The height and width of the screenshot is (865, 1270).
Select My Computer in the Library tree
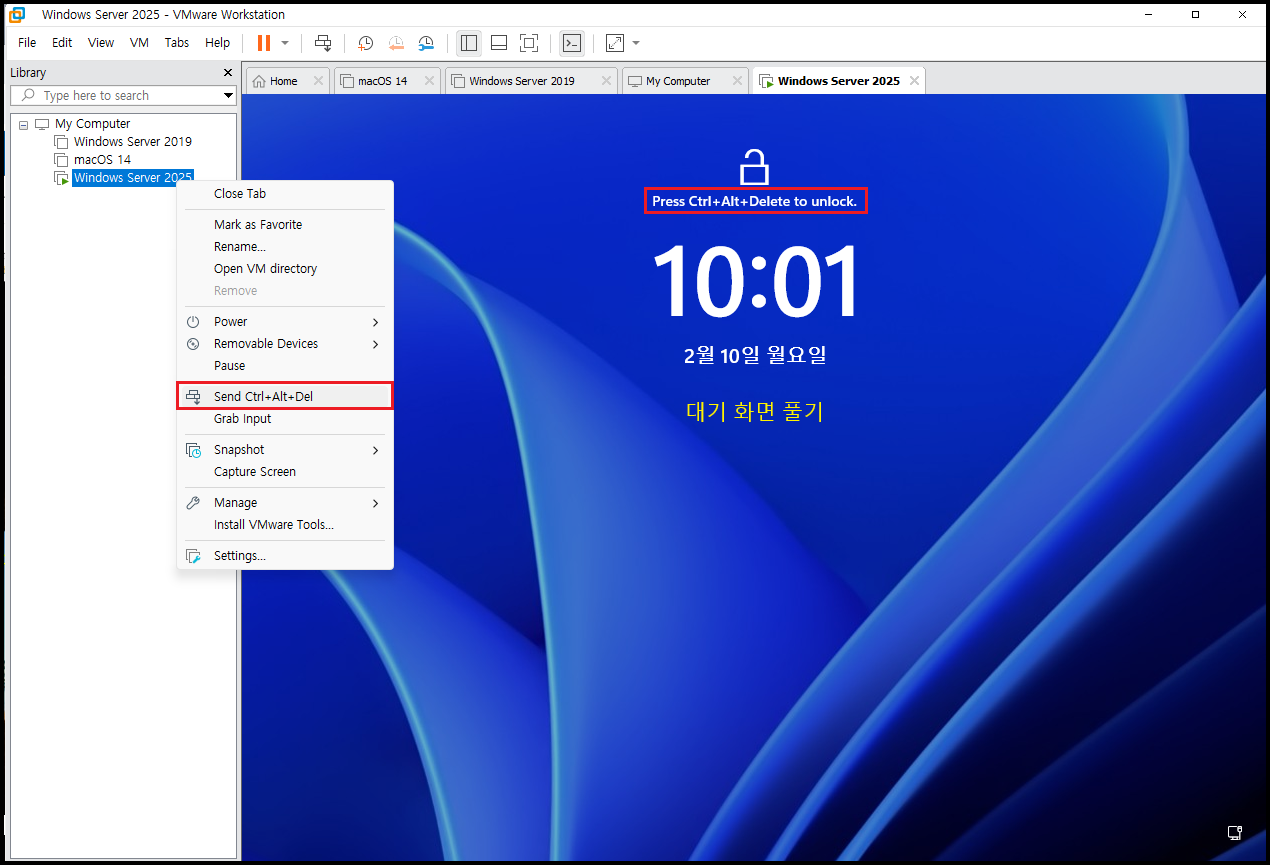click(92, 124)
